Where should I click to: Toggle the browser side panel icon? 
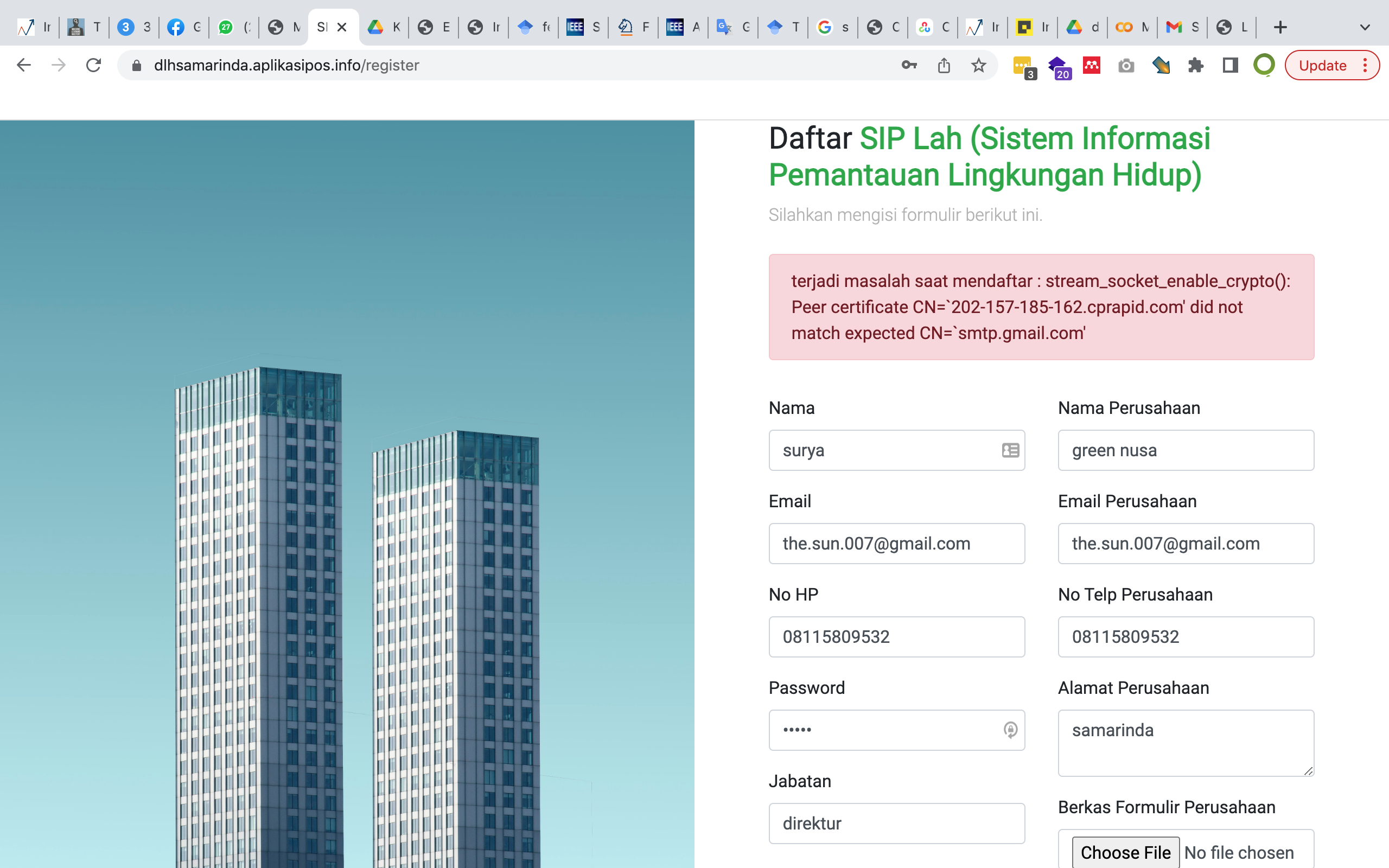pyautogui.click(x=1230, y=66)
